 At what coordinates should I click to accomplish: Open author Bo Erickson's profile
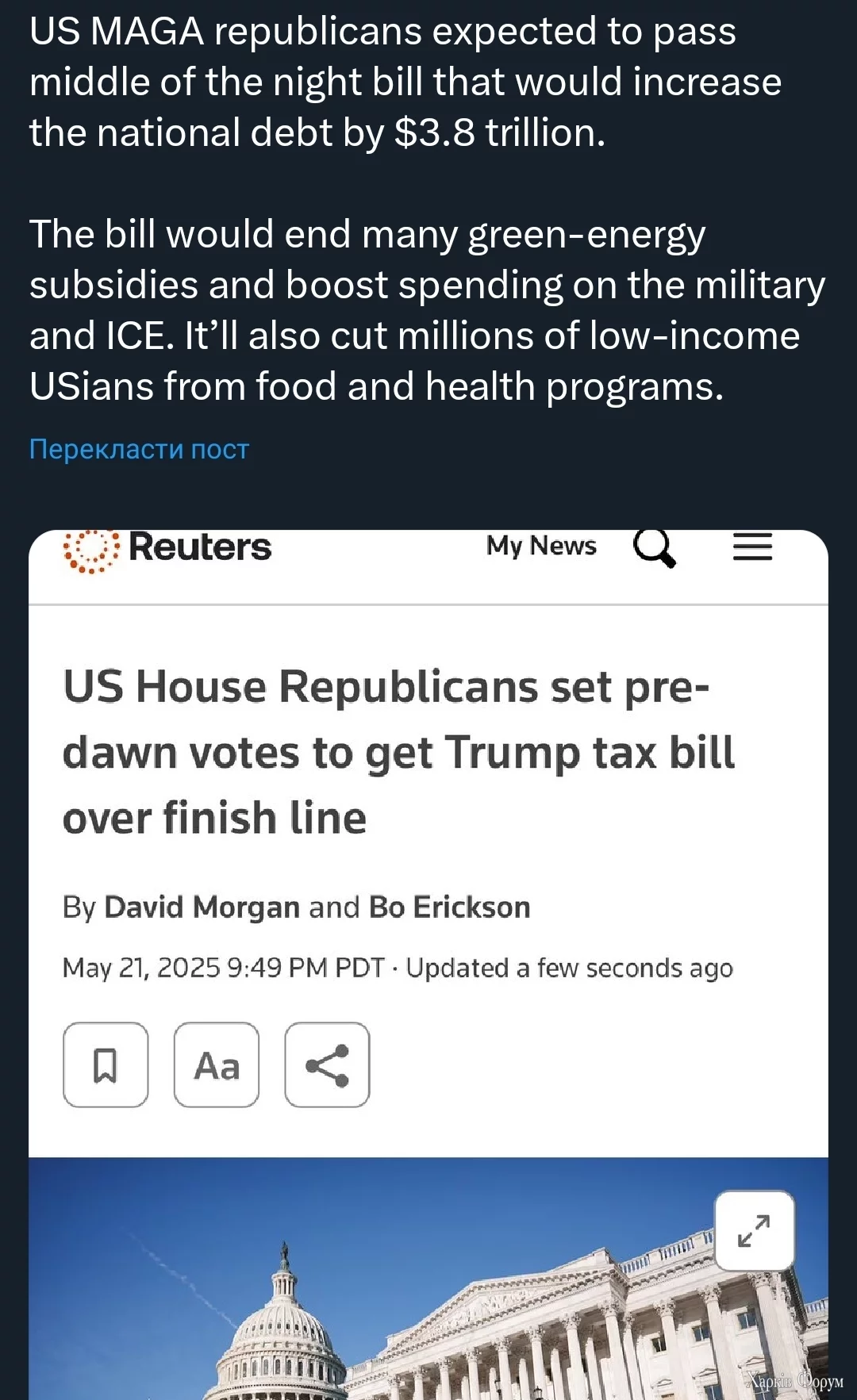click(449, 907)
